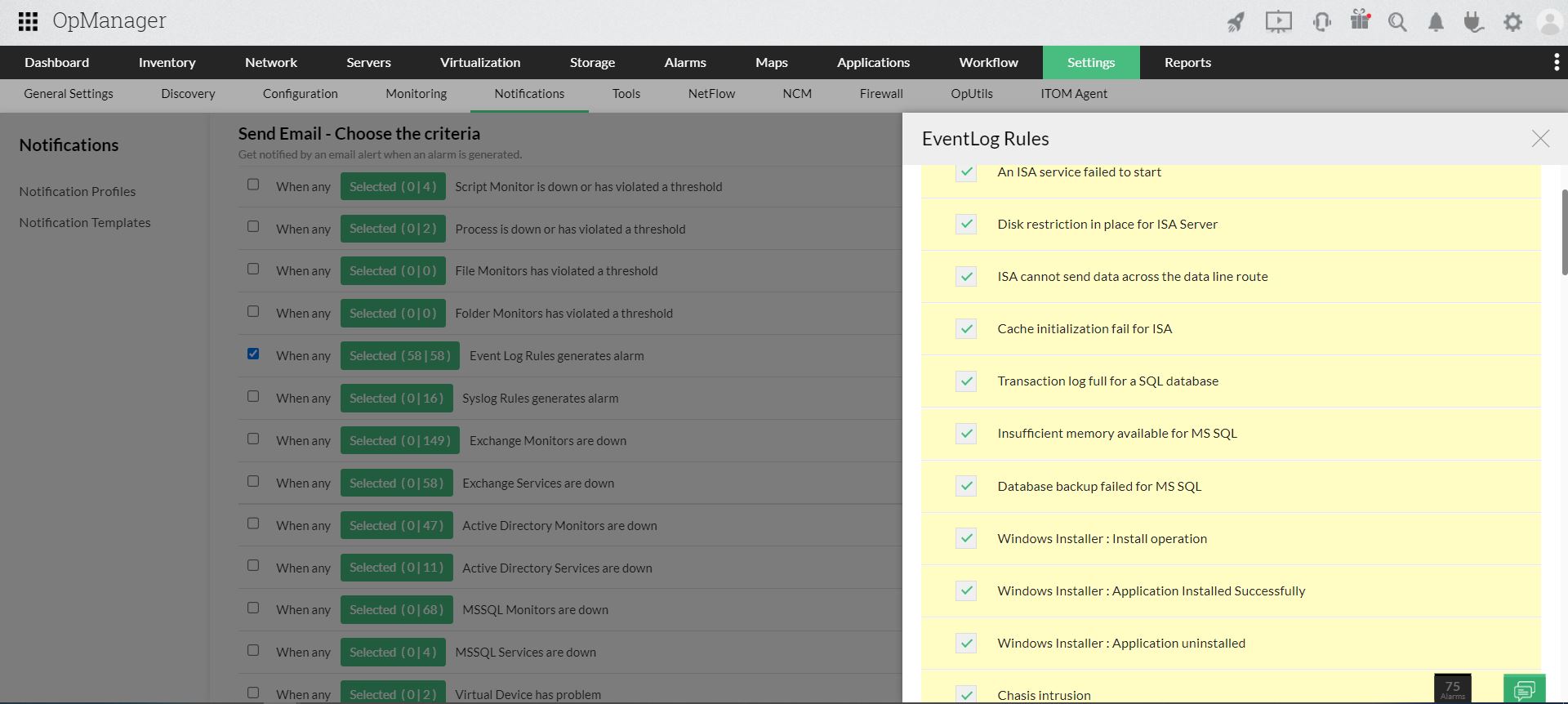Open Selected (0|2) for Process is down

(x=393, y=229)
